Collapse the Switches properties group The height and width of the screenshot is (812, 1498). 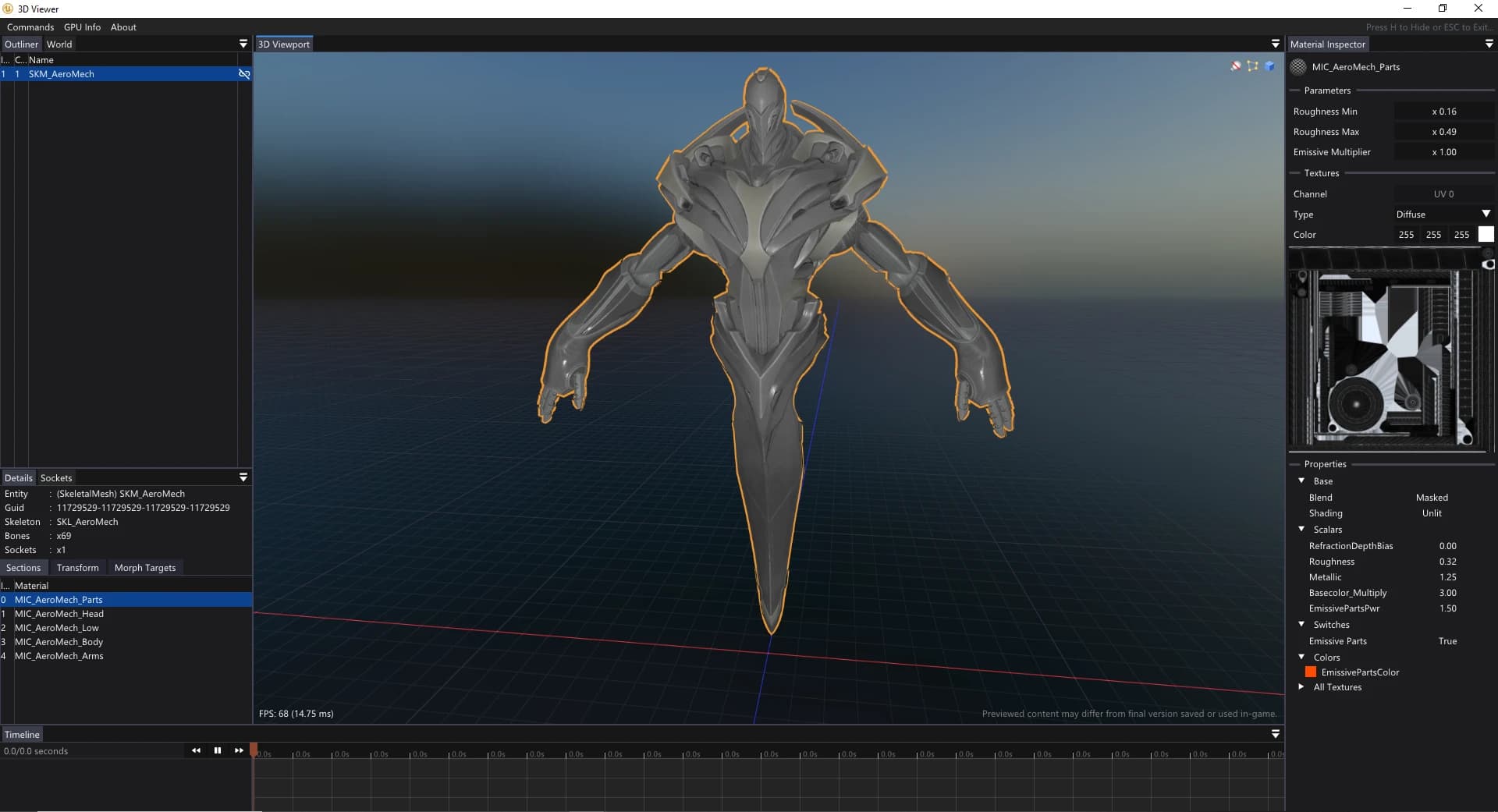(1301, 625)
